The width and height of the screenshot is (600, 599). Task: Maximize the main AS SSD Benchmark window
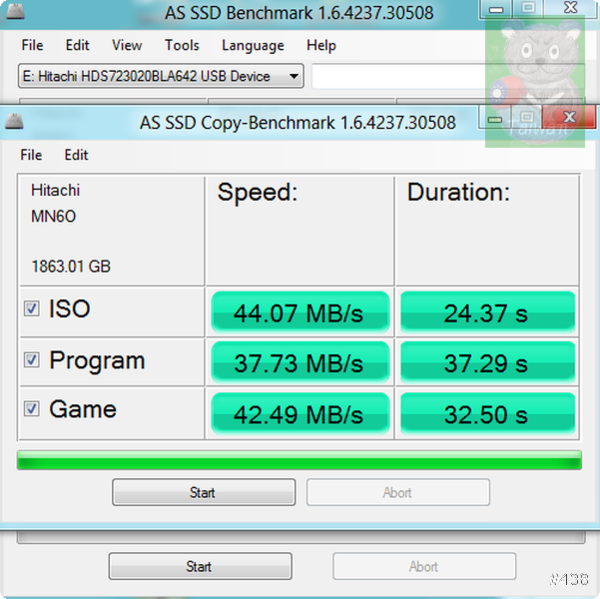coord(529,9)
